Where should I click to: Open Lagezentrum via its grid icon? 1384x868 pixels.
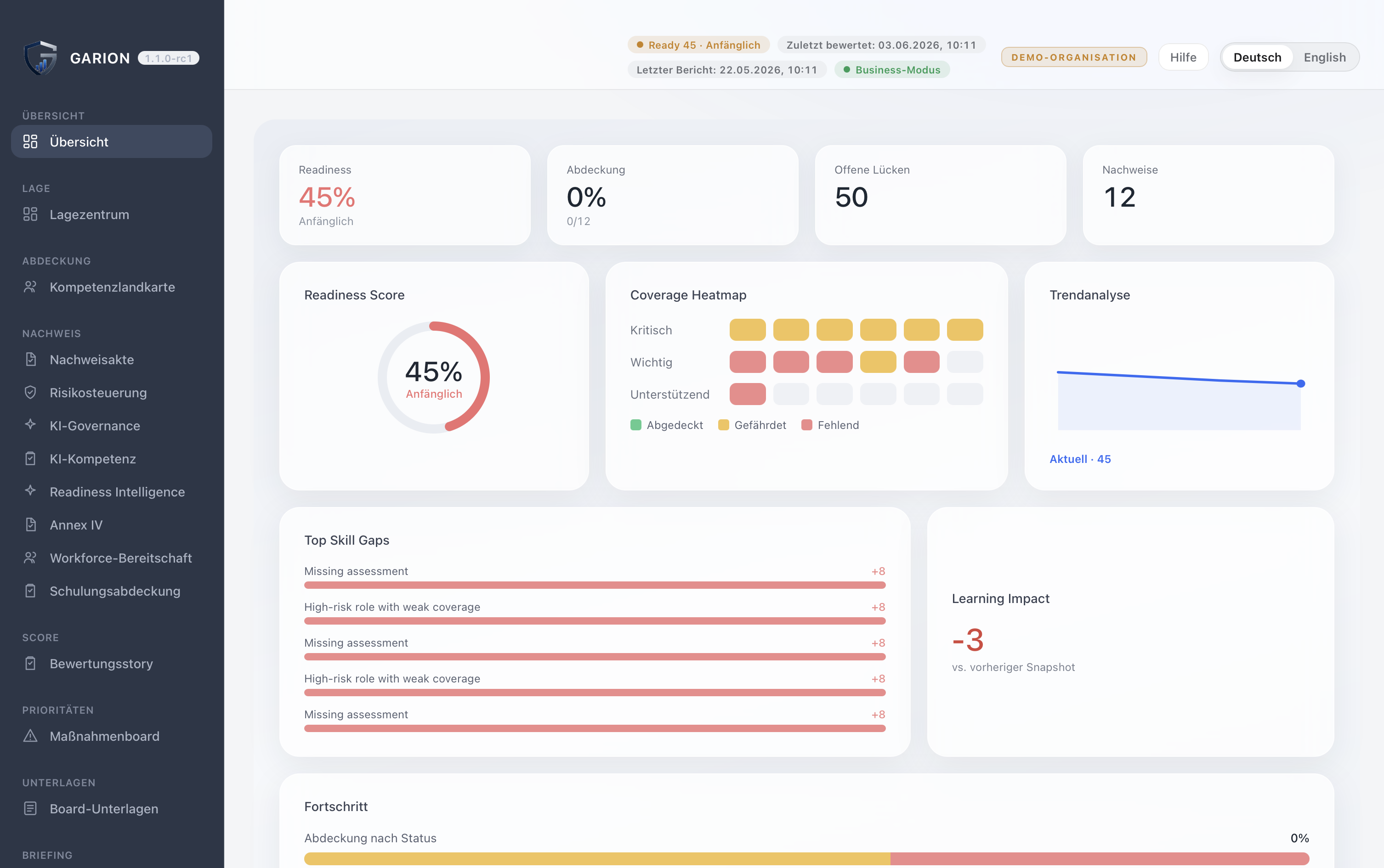tap(30, 214)
